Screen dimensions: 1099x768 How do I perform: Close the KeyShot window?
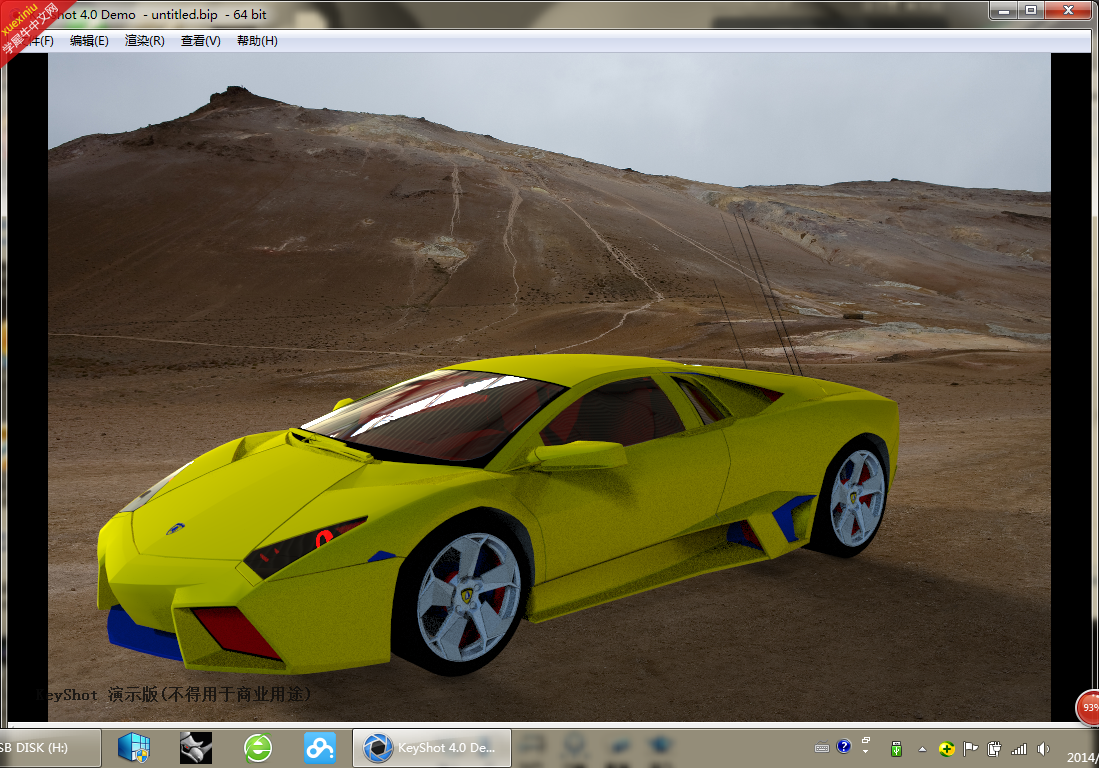tap(1068, 10)
